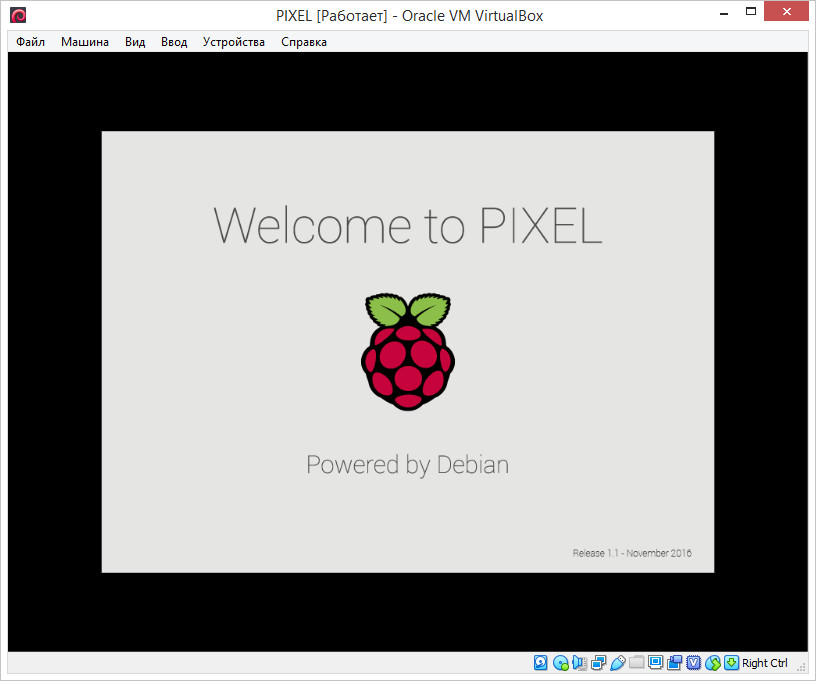
Task: Click the CPU virtualization V icon
Action: coord(694,662)
